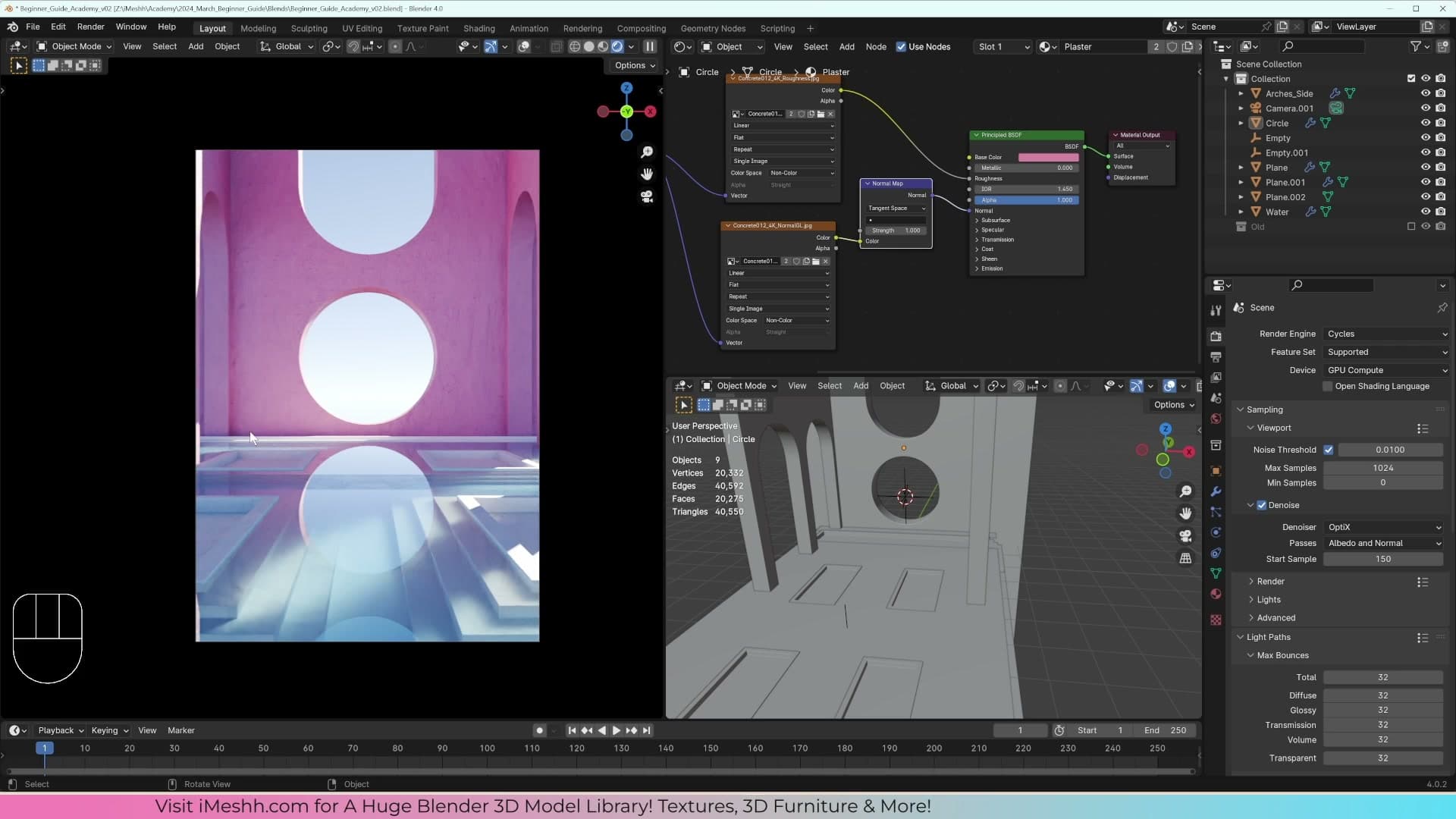Click Max Samples 1024 field
Screen dimensions: 1456x819
click(1382, 468)
